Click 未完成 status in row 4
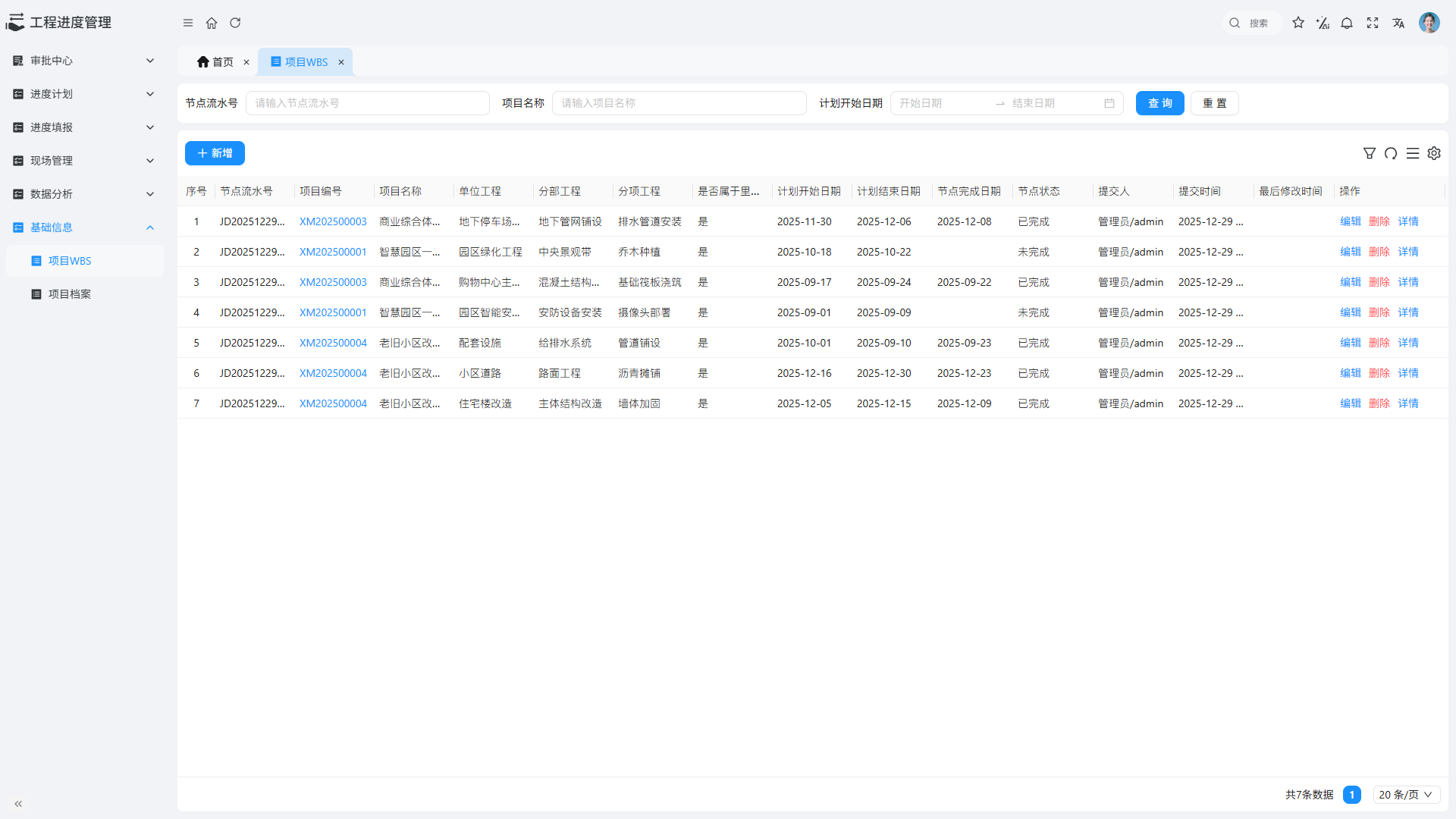 (1034, 312)
